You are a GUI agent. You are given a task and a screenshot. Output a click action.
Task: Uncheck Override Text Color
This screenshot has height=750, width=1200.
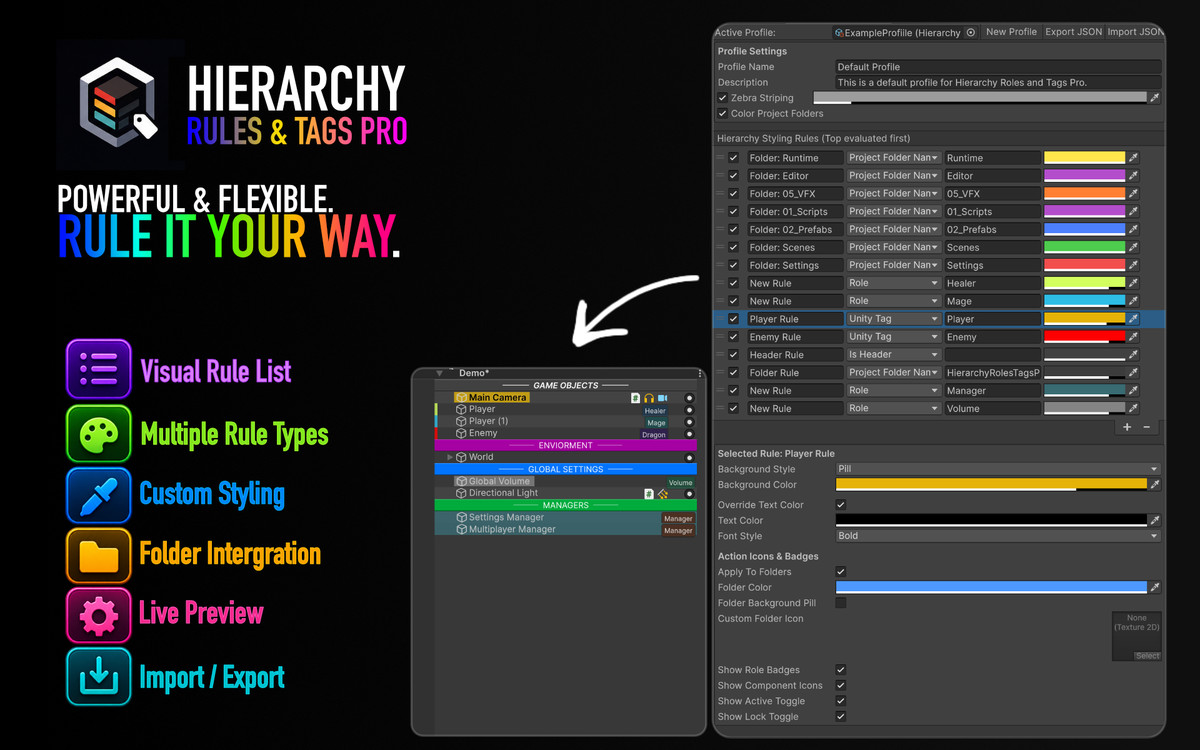pyautogui.click(x=841, y=505)
